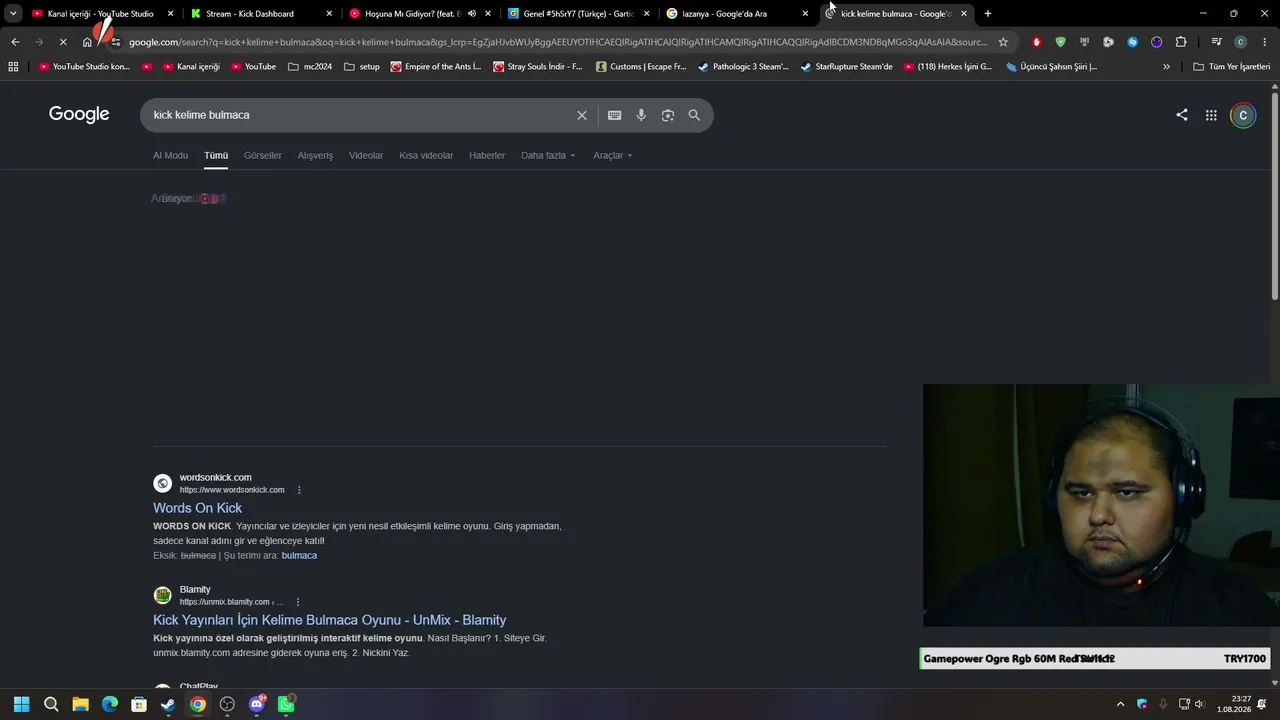Show more bookmarks with the chevron
Viewport: 1280px width, 720px height.
coord(1166,67)
